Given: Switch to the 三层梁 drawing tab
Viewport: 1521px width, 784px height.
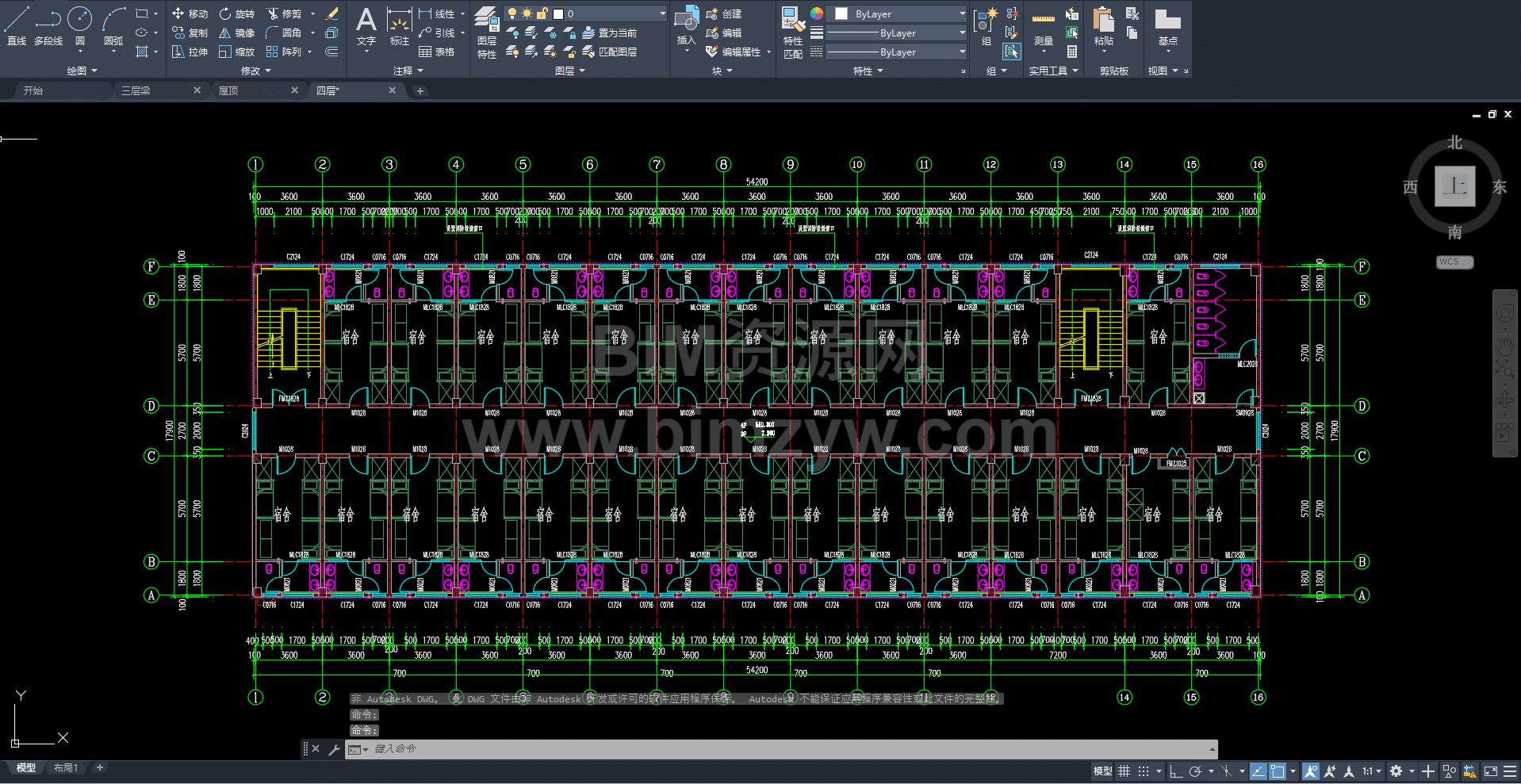Looking at the screenshot, I should pyautogui.click(x=136, y=91).
